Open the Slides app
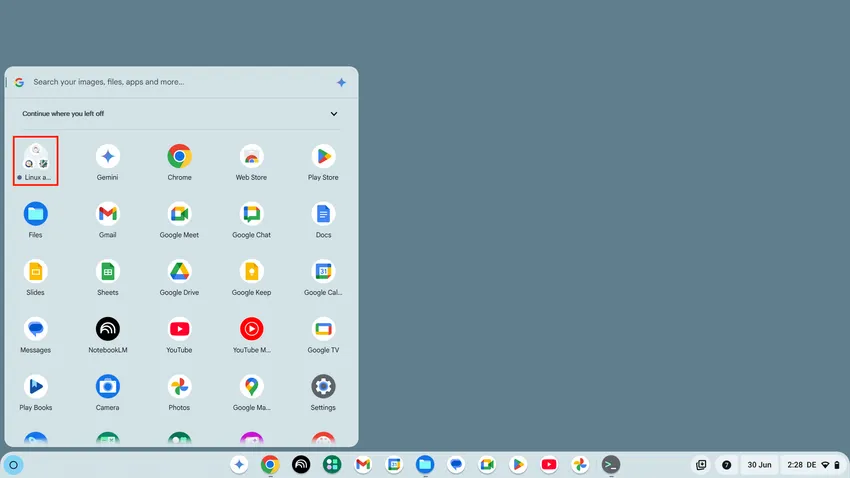 36,276
